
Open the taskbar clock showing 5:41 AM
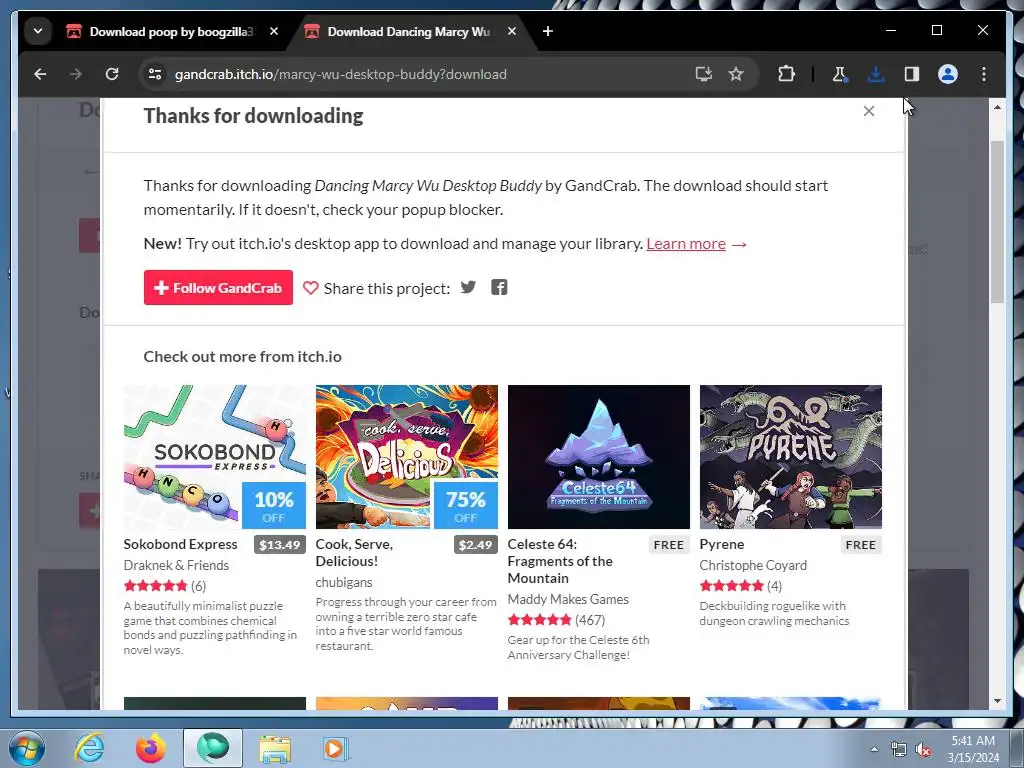(x=973, y=749)
